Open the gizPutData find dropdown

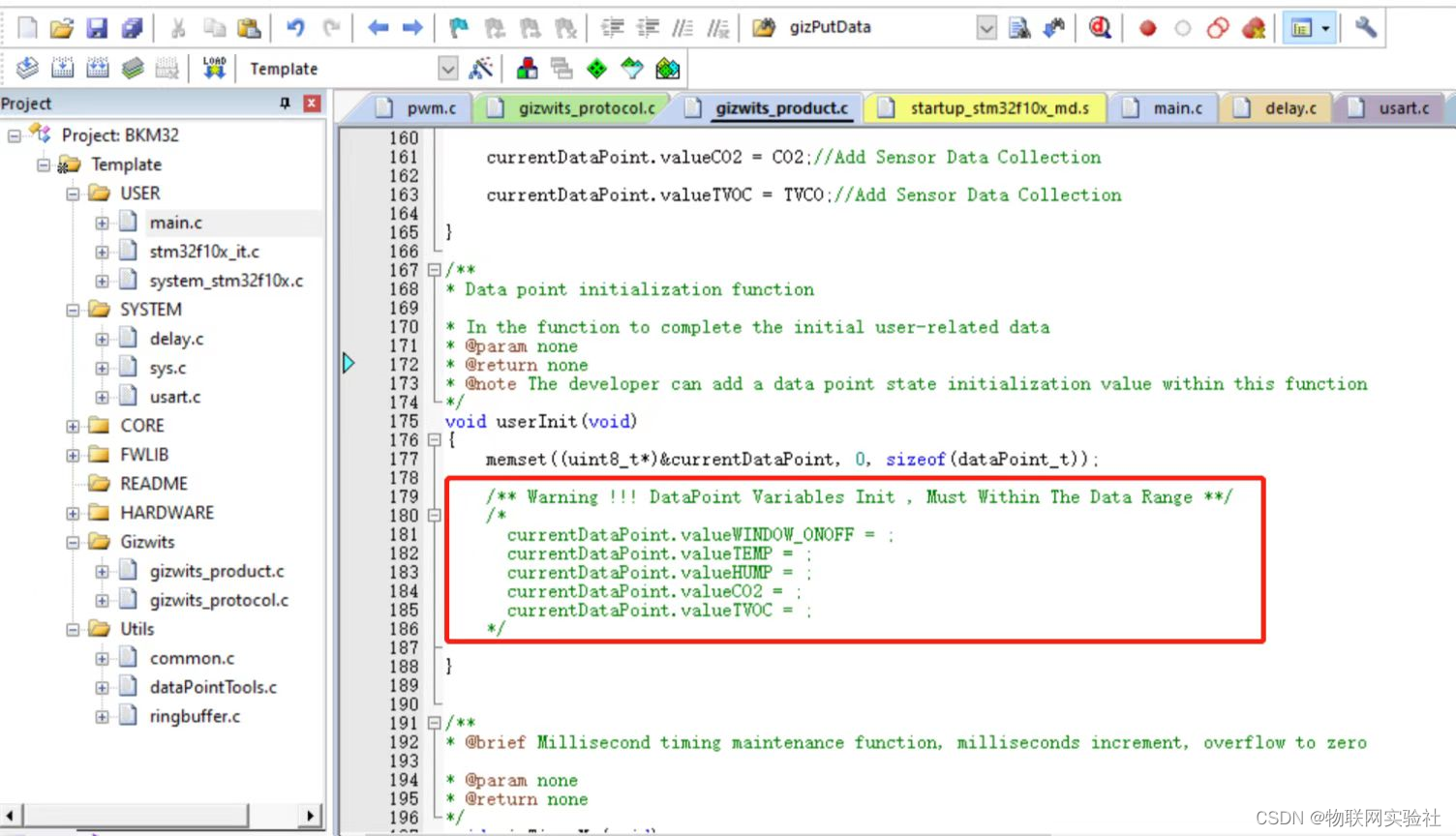pos(986,28)
